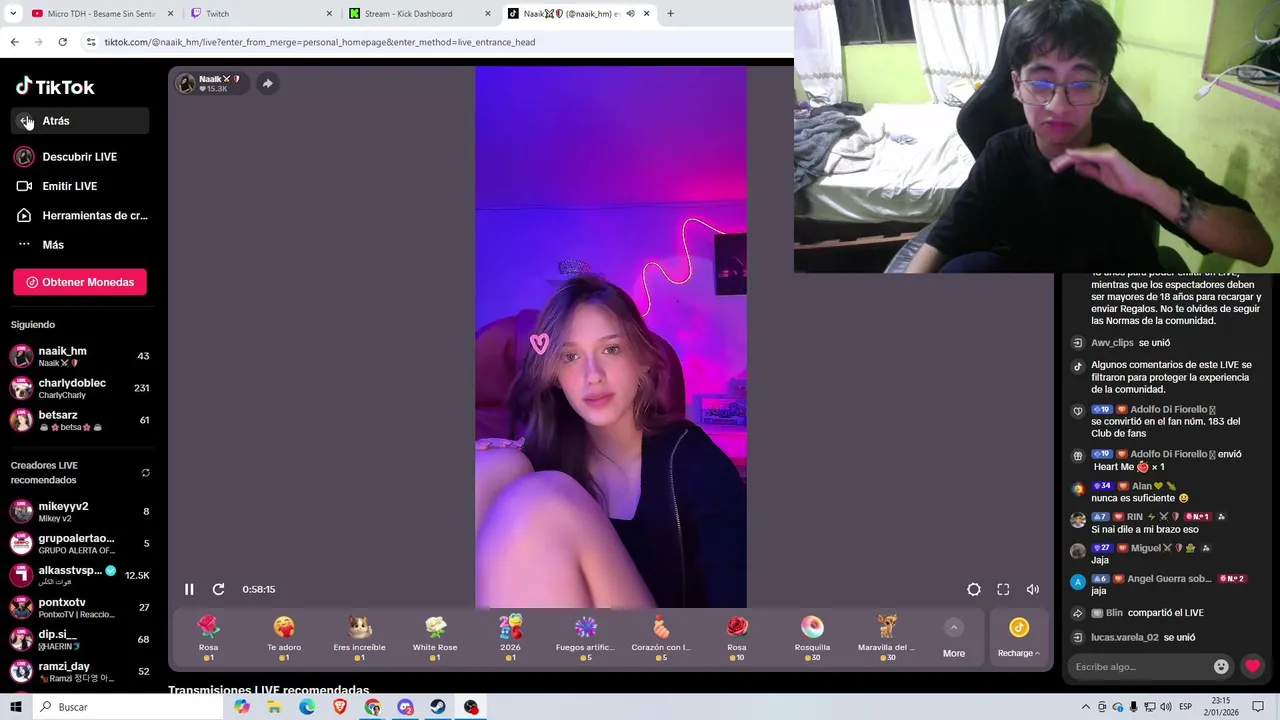Image resolution: width=1280 pixels, height=720 pixels.
Task: Tap the heart like button
Action: [1252, 666]
